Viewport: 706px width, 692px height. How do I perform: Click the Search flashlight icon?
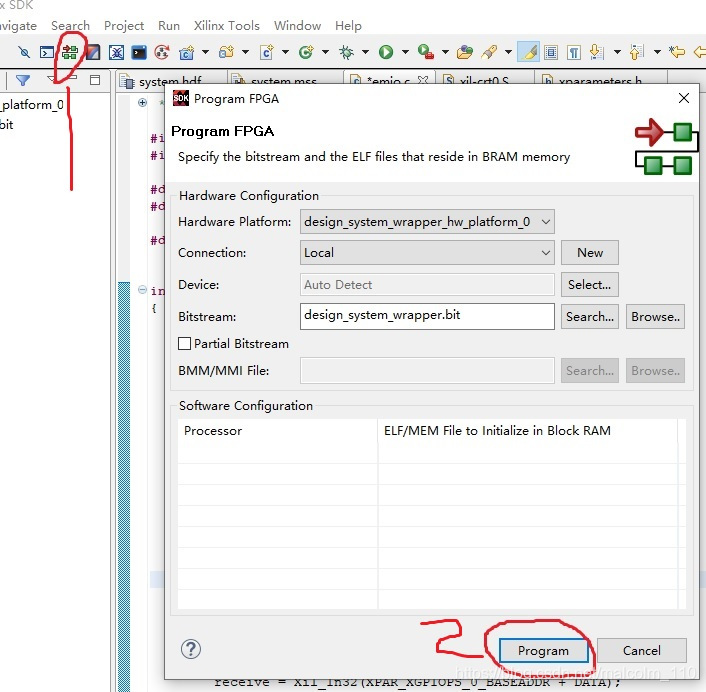pyautogui.click(x=489, y=53)
